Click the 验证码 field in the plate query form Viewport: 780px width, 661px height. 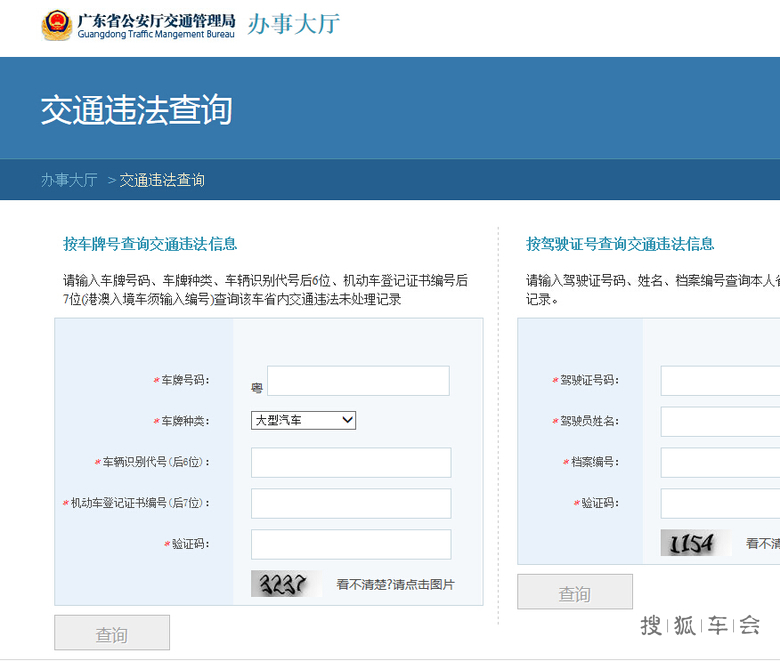pos(351,544)
